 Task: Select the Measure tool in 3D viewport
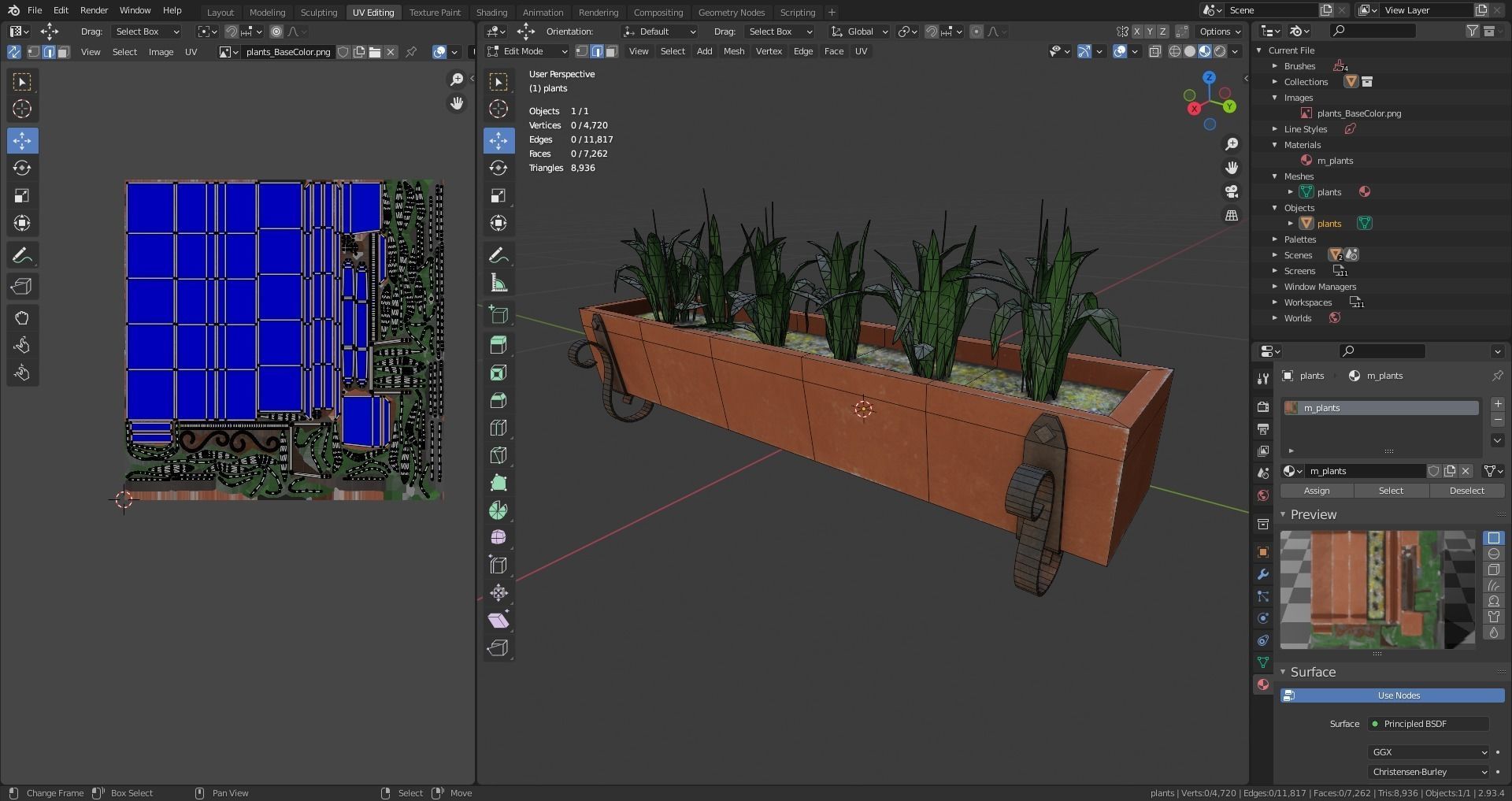point(498,283)
